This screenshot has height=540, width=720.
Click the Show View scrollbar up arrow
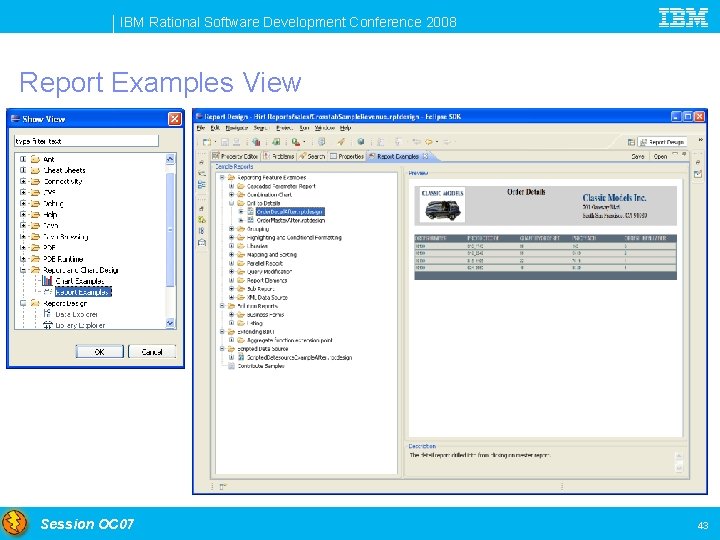(x=170, y=159)
